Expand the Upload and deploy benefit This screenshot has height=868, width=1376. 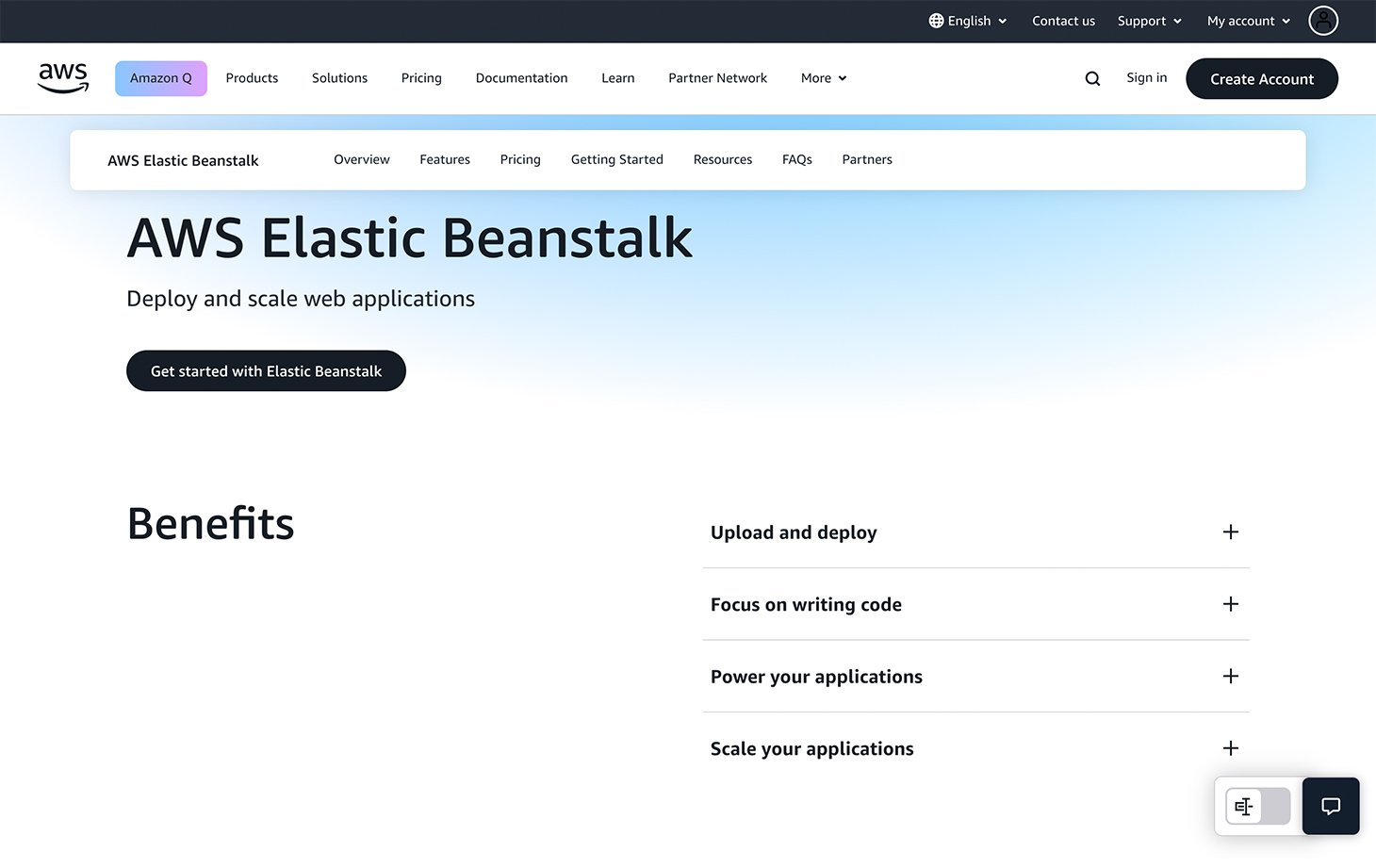tap(1230, 532)
